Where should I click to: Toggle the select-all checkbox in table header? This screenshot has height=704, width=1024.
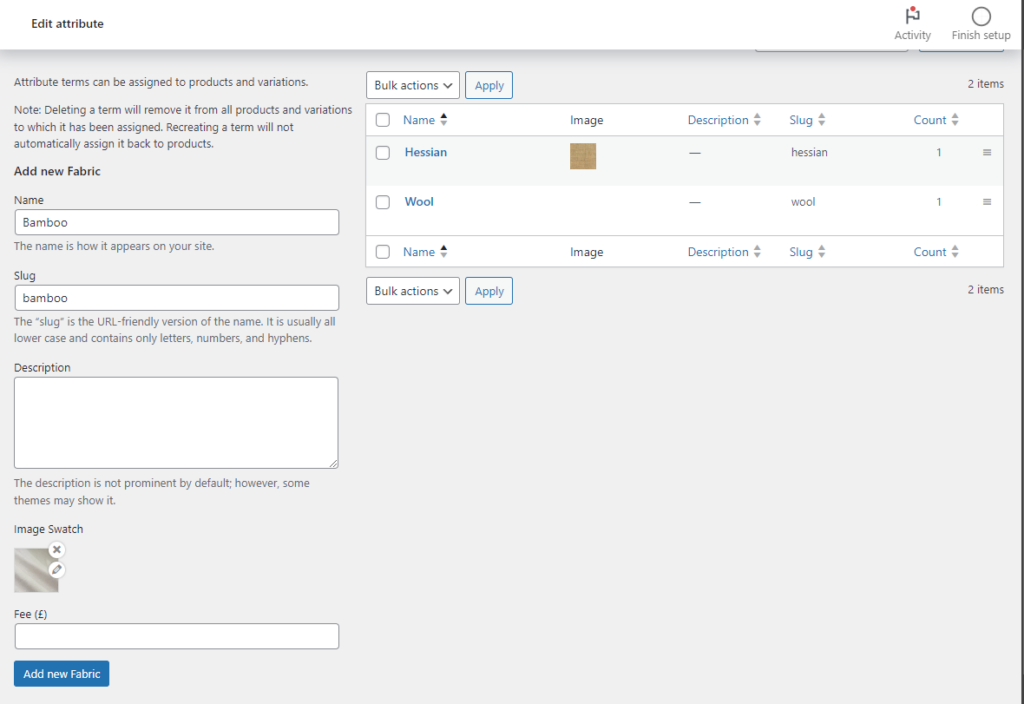[x=382, y=120]
